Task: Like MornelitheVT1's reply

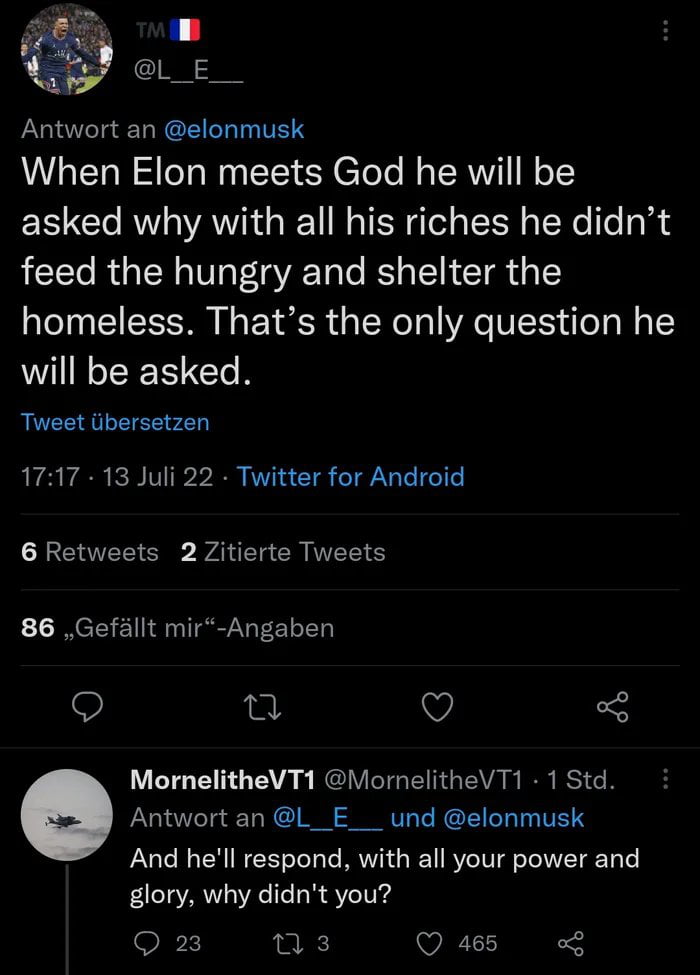Action: [431, 943]
